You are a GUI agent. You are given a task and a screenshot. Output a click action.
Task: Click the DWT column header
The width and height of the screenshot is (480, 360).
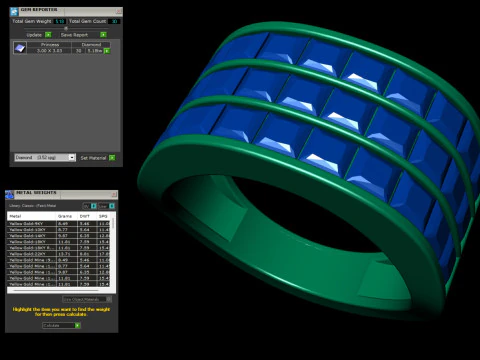click(87, 216)
